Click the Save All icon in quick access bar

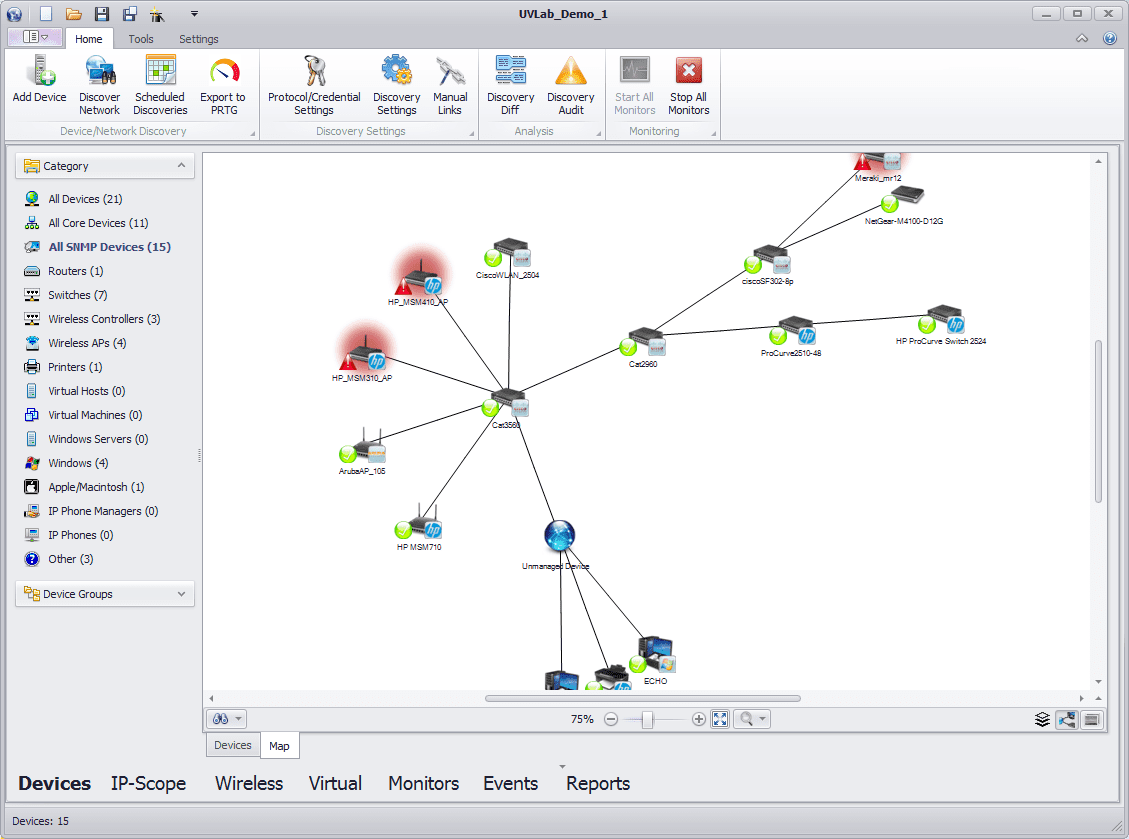130,14
